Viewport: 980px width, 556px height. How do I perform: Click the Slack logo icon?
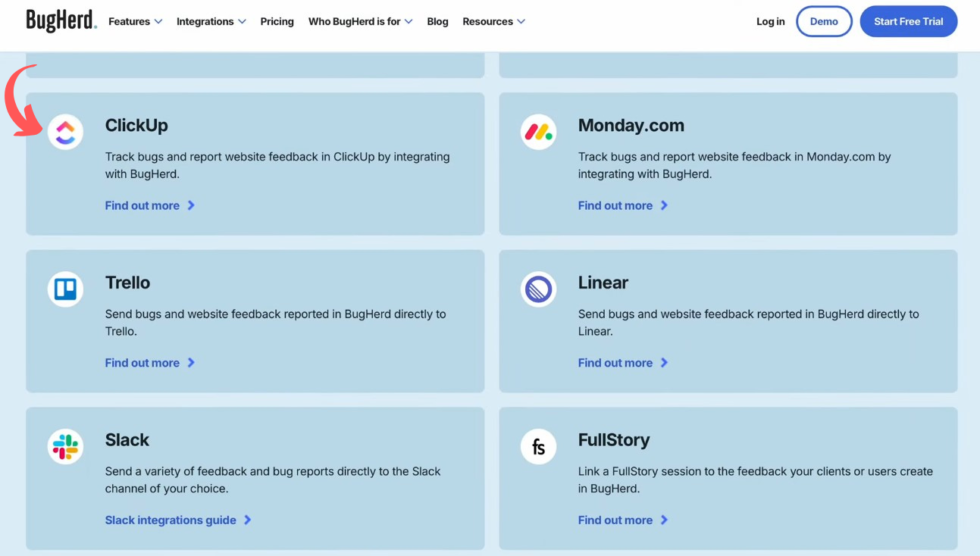(66, 447)
